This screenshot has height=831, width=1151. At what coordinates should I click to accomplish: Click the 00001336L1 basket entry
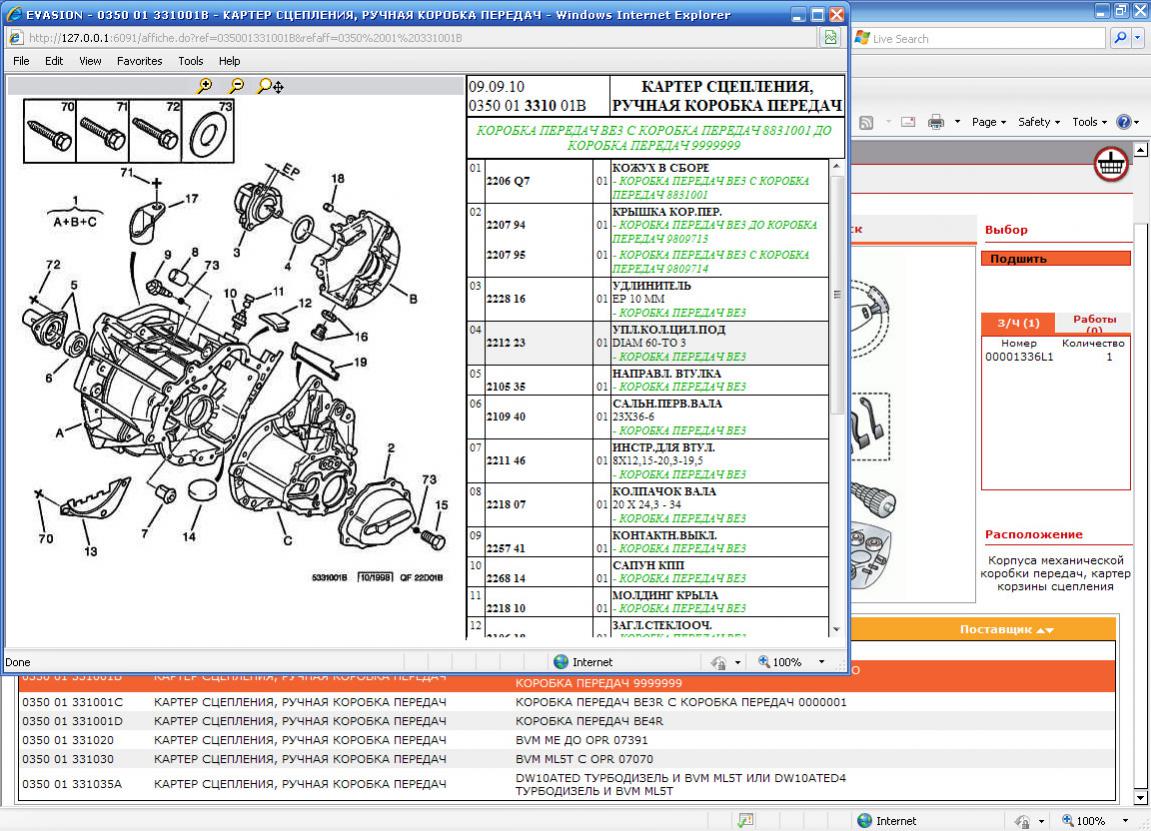pyautogui.click(x=1019, y=357)
